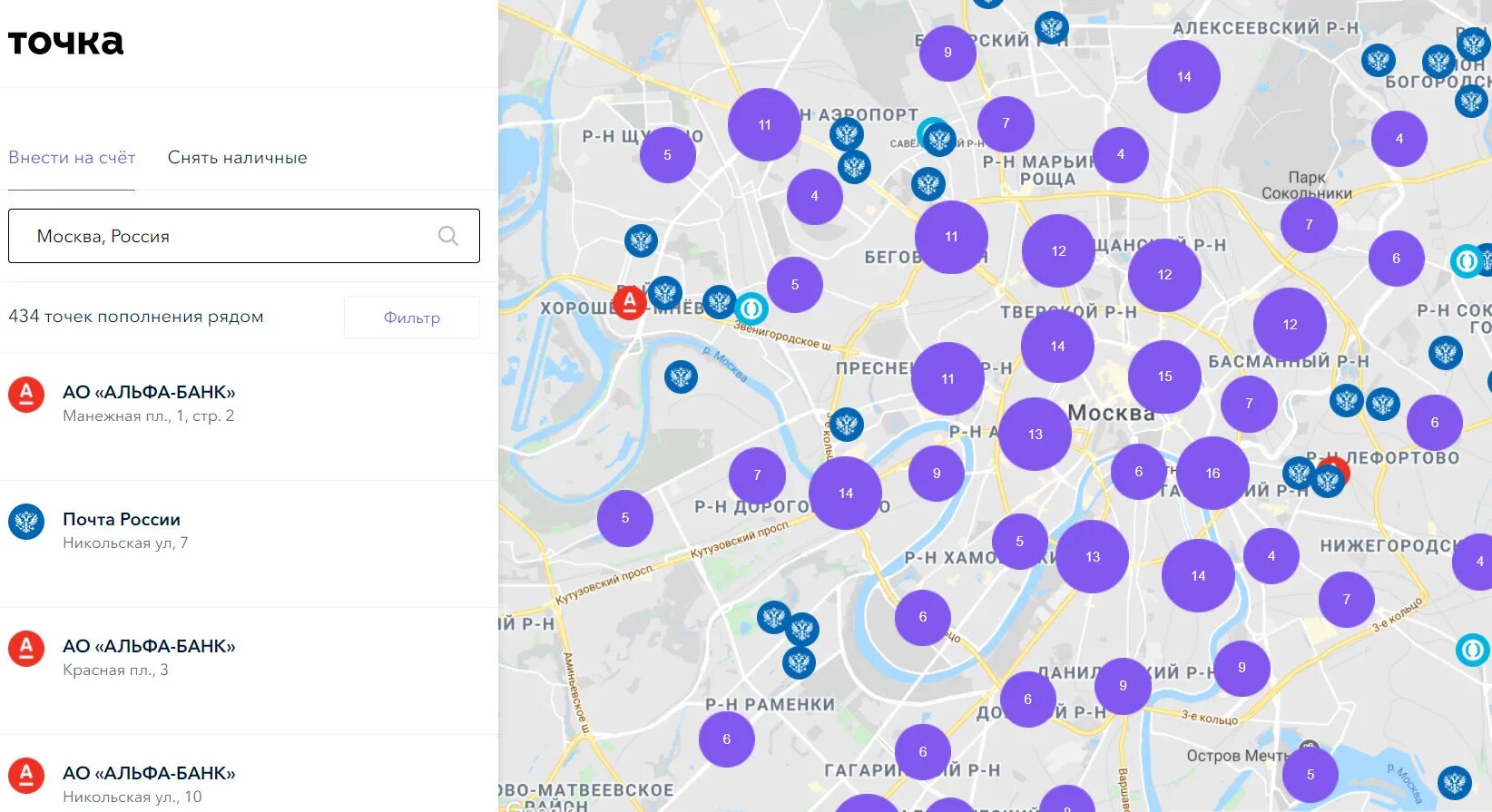This screenshot has height=812, width=1492.
Task: Open cluster 5 on Кутузовский проспект west
Action: 624,518
